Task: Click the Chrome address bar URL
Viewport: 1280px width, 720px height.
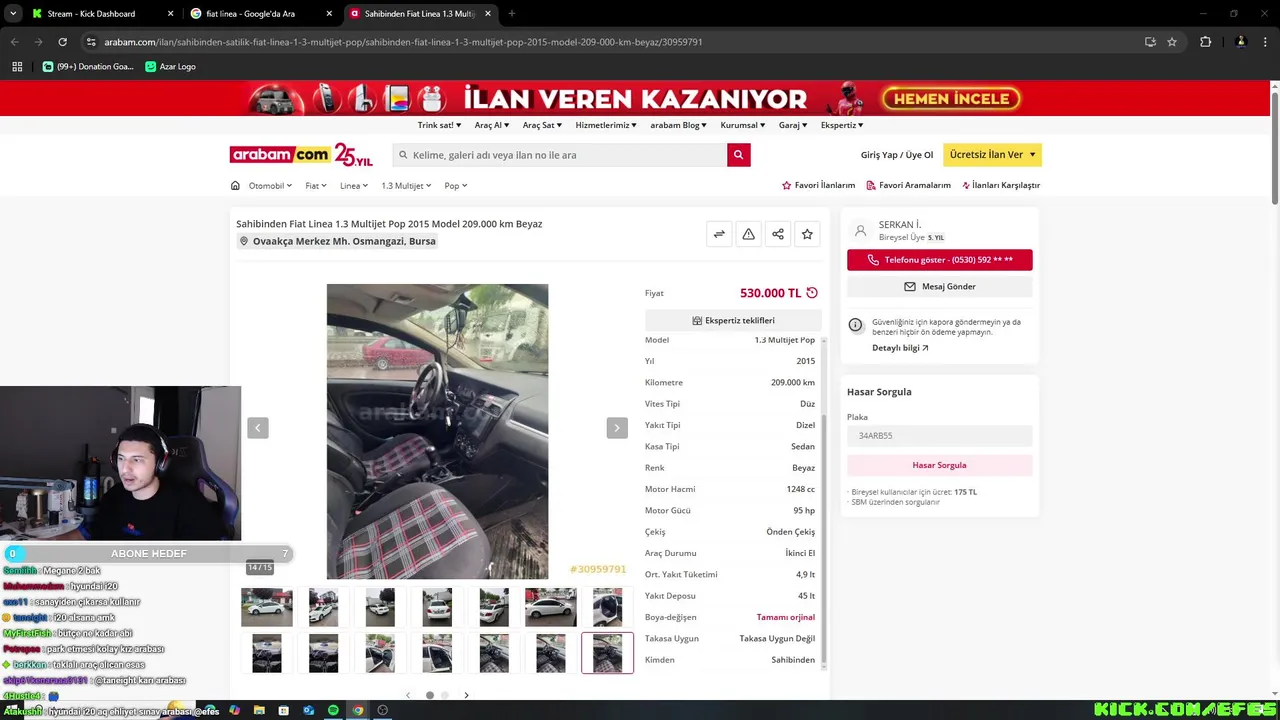Action: pyautogui.click(x=403, y=42)
